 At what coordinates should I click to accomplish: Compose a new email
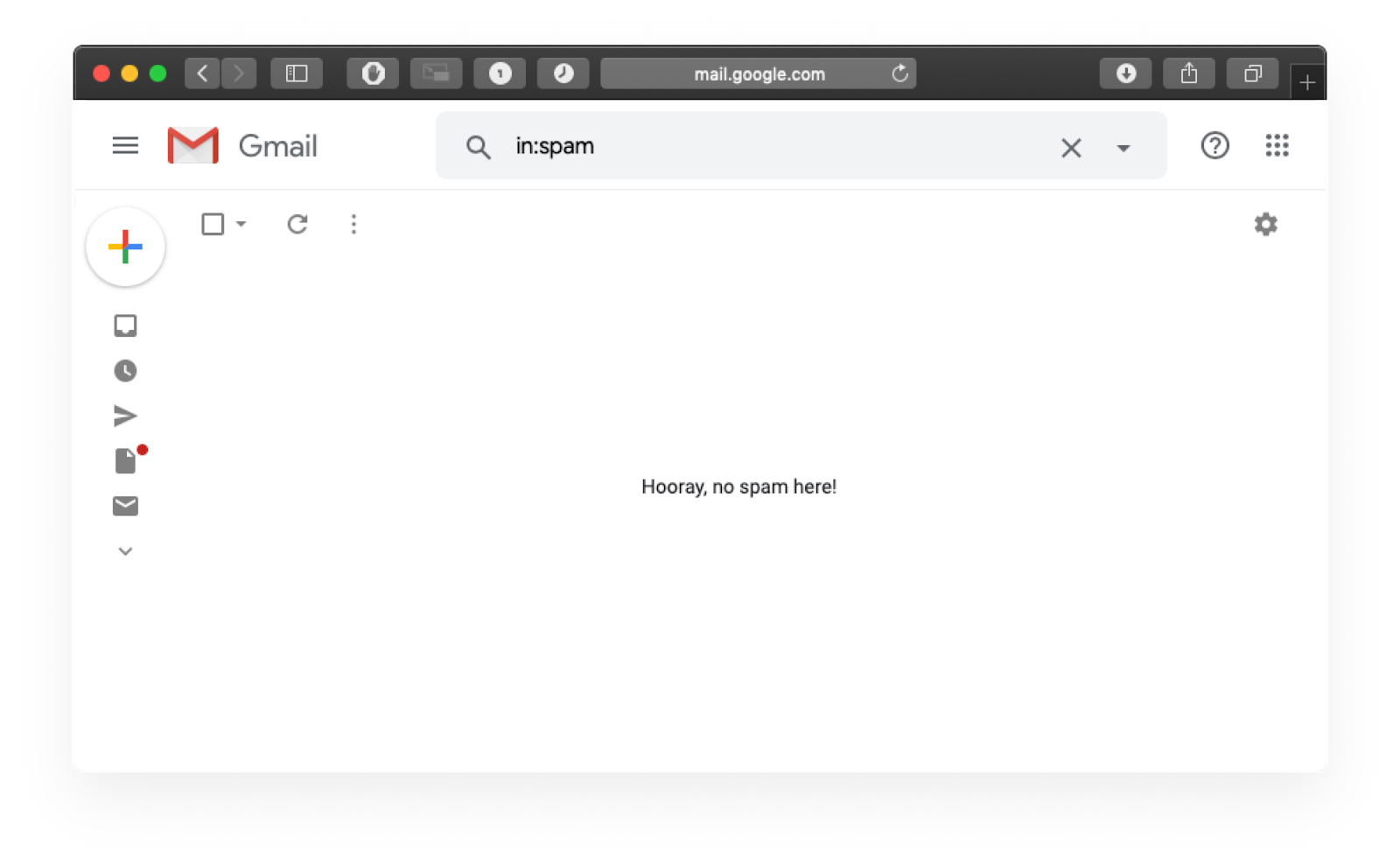125,247
